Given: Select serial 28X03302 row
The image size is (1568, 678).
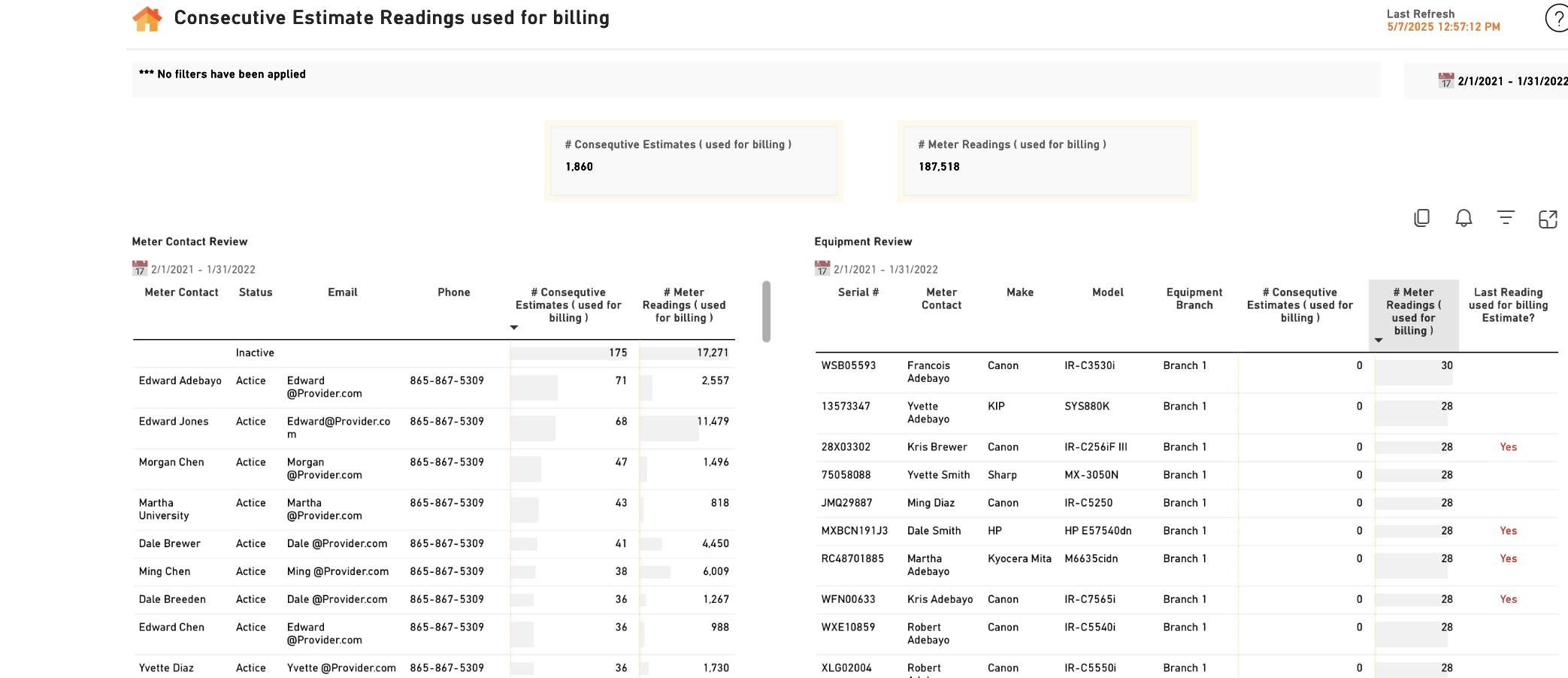Looking at the screenshot, I should coord(1186,446).
